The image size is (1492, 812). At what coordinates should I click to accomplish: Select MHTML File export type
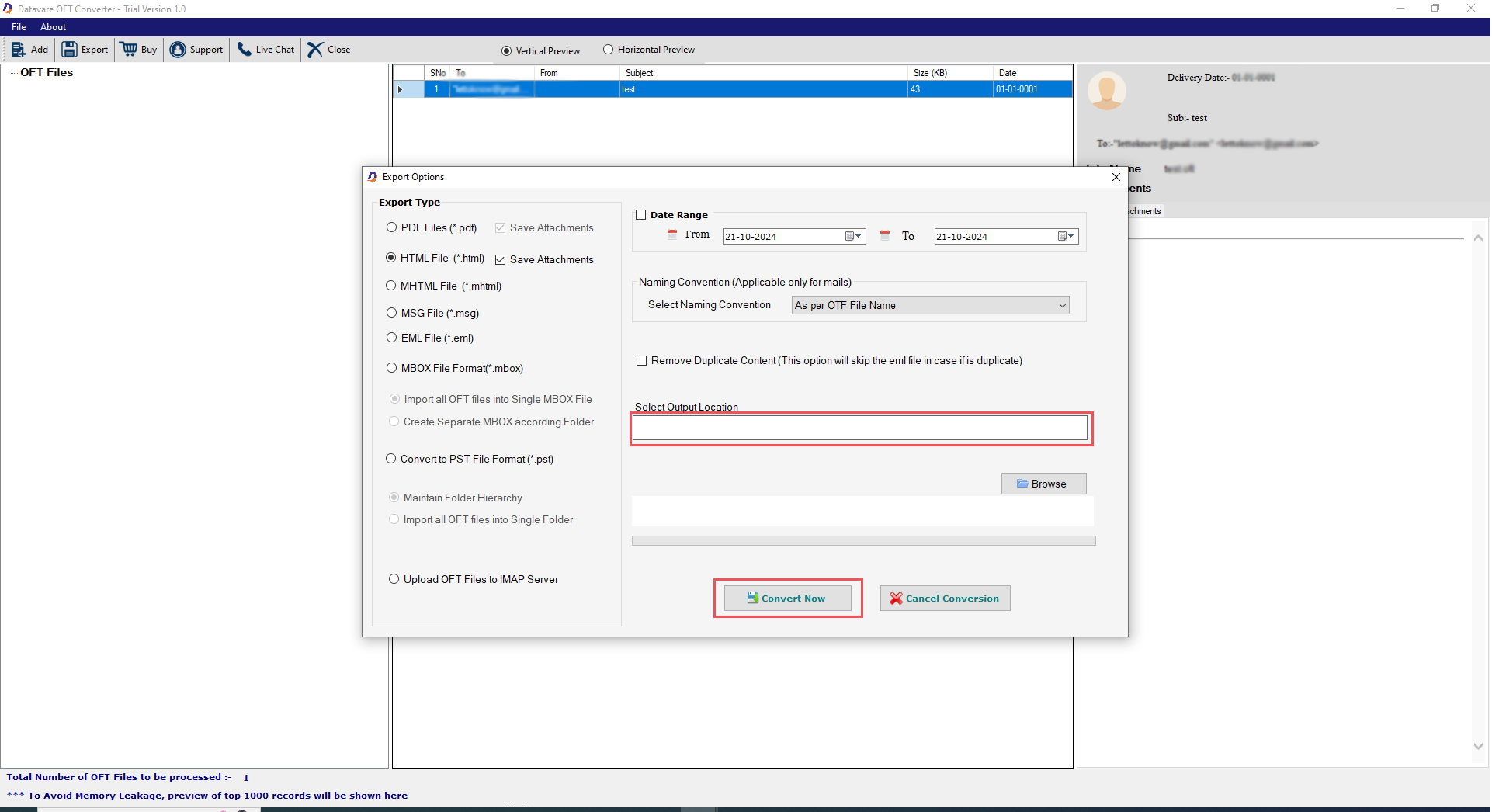coord(391,286)
